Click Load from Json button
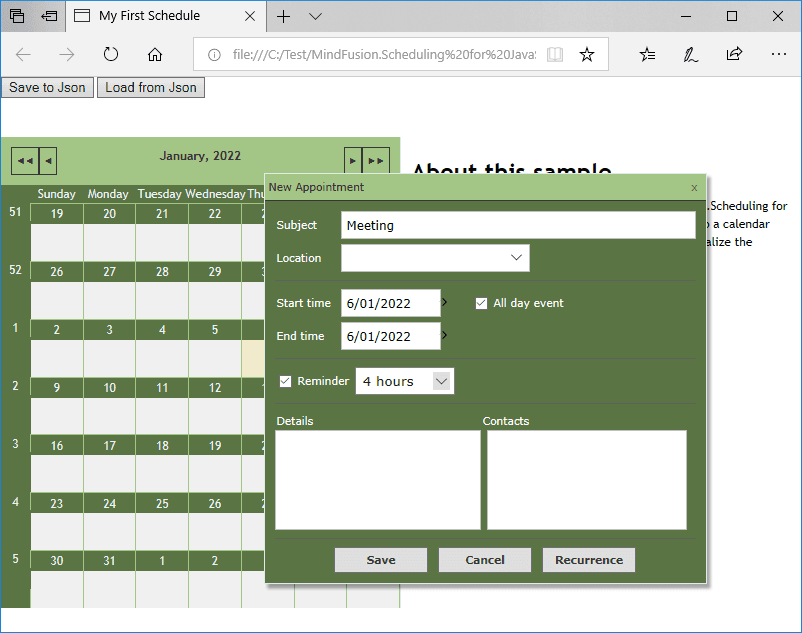802x633 pixels. [151, 87]
